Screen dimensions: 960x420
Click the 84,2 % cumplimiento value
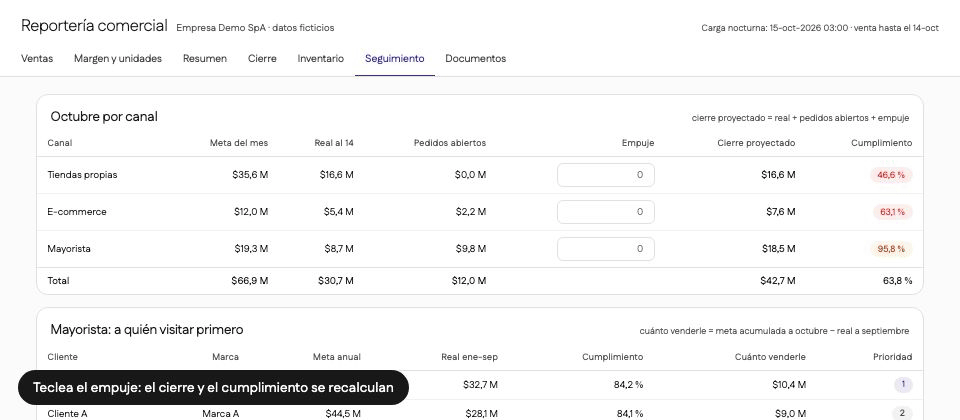point(628,385)
